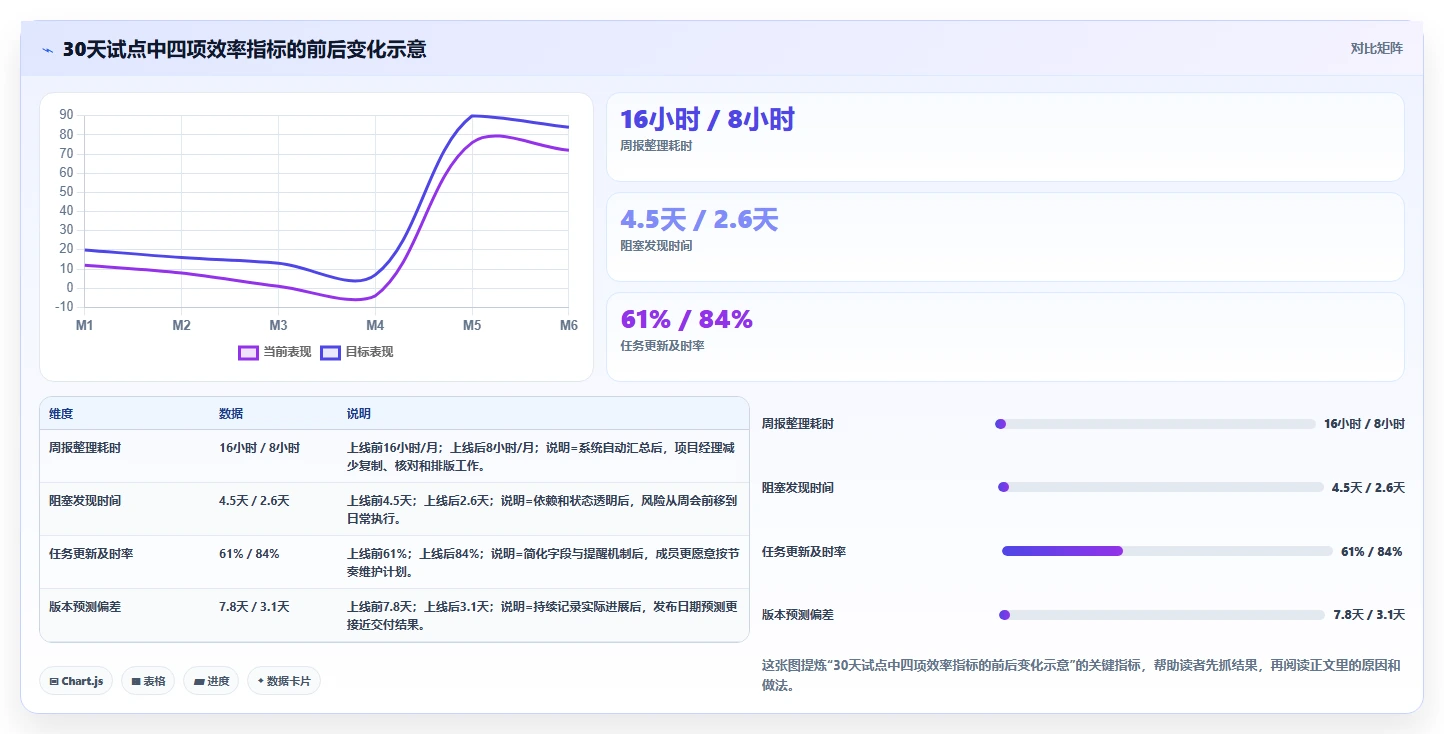Image resolution: width=1444 pixels, height=734 pixels.
Task: Click the 对比矩阵 label in header
Action: [x=1376, y=49]
